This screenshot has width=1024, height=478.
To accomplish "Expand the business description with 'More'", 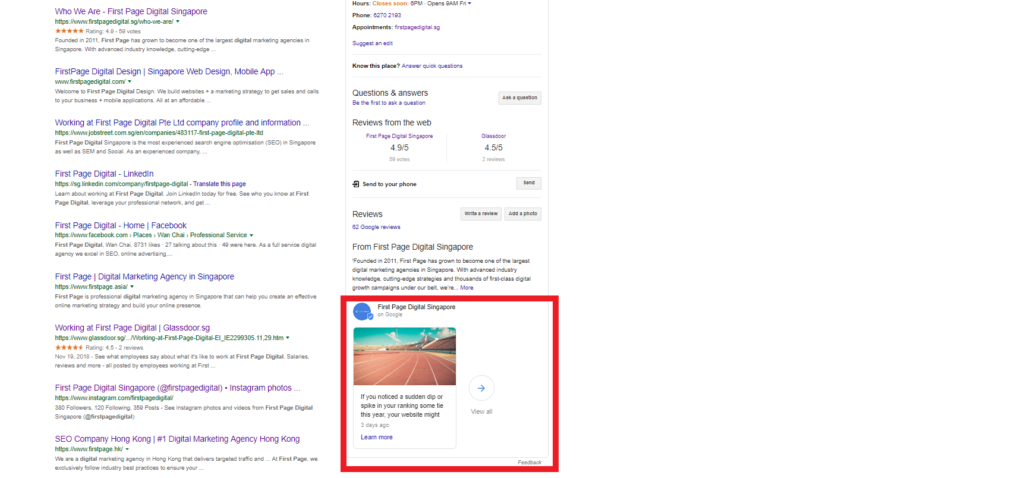I will coord(466,288).
